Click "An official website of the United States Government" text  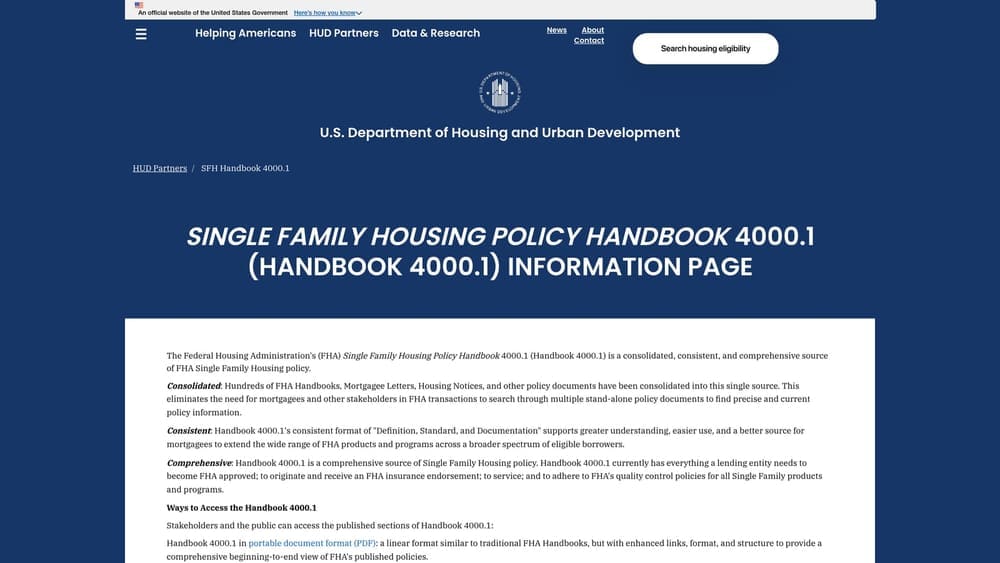click(212, 13)
